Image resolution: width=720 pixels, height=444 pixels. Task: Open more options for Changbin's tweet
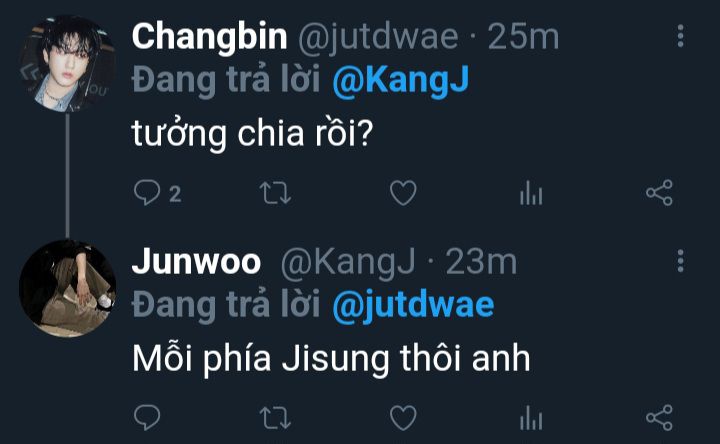681,36
